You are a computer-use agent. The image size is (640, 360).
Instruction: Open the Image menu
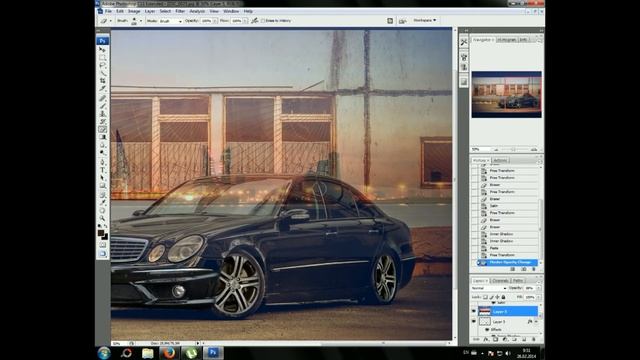pyautogui.click(x=134, y=11)
